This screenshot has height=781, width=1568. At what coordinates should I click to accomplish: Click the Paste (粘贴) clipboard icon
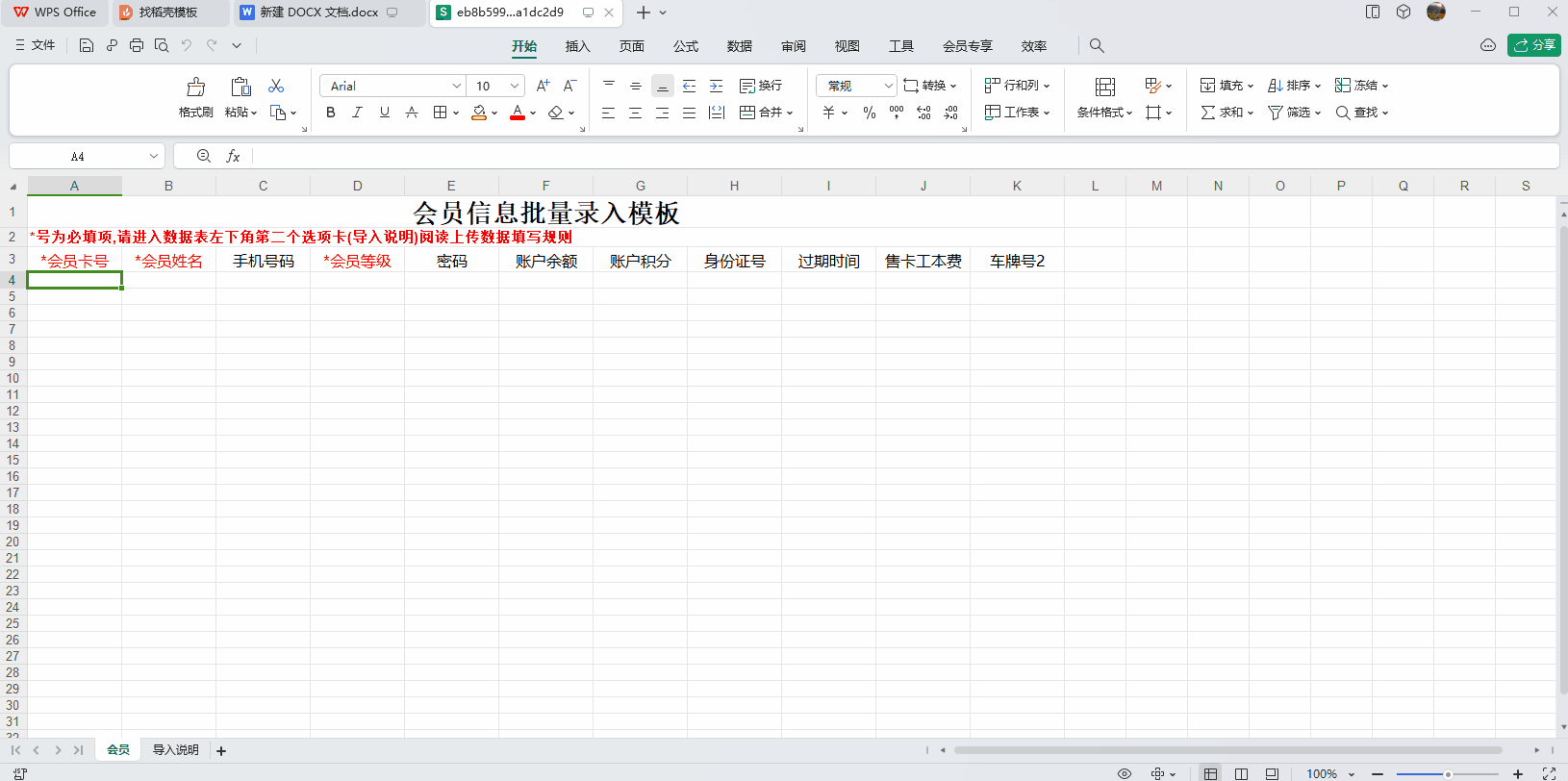(x=240, y=87)
